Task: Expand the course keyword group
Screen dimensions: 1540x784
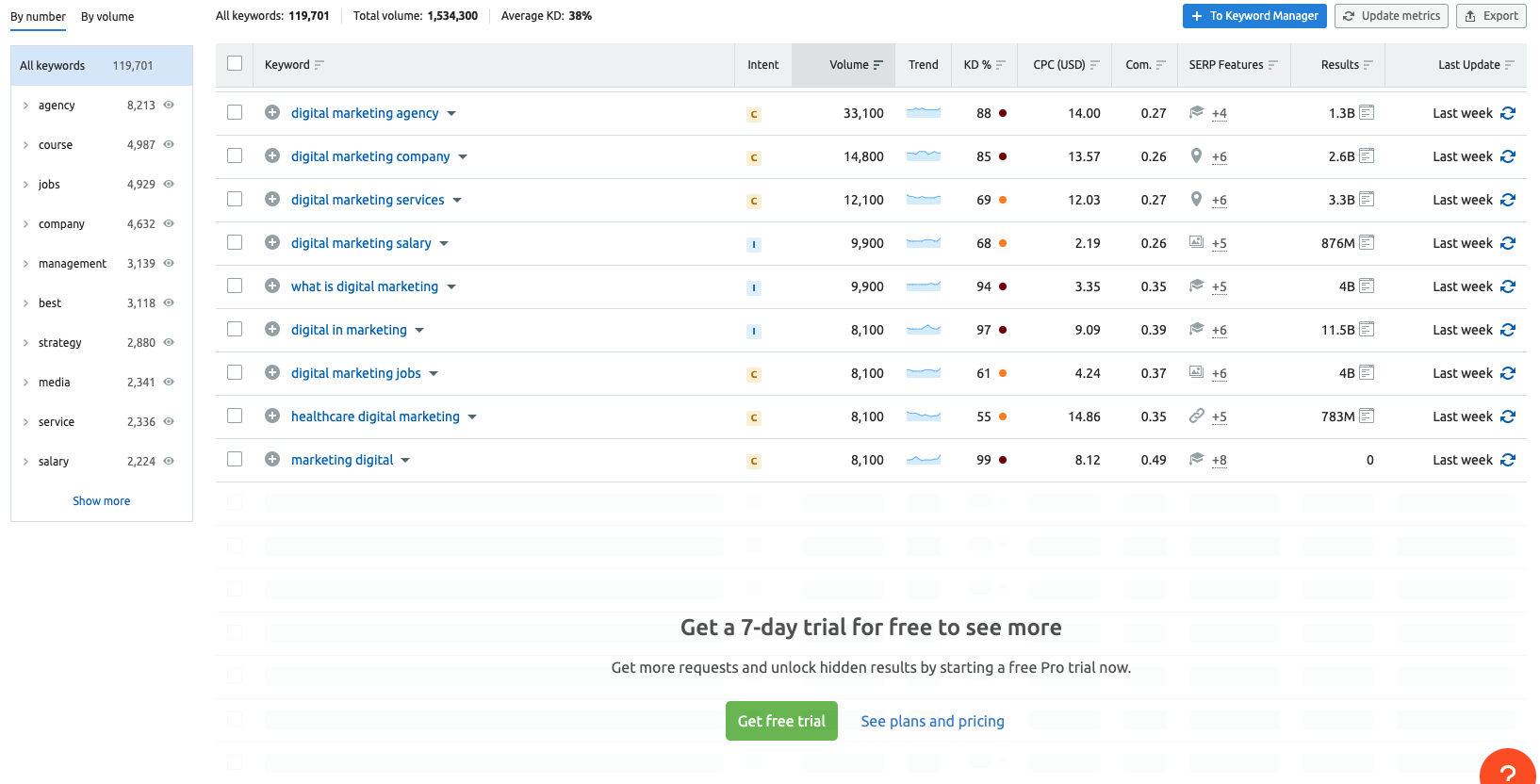Action: (25, 145)
